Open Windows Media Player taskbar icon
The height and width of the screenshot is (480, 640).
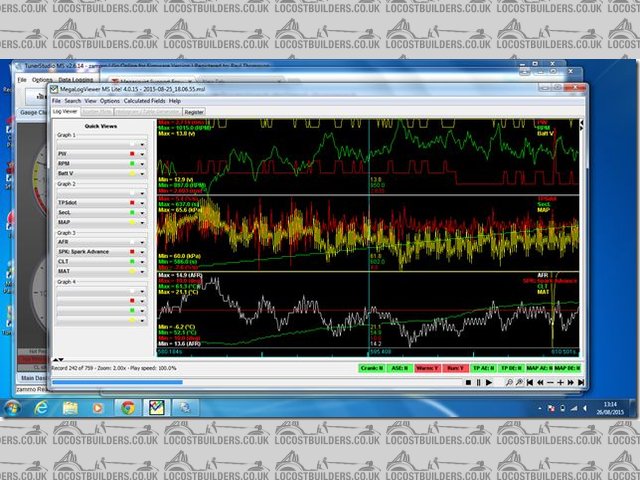99,408
